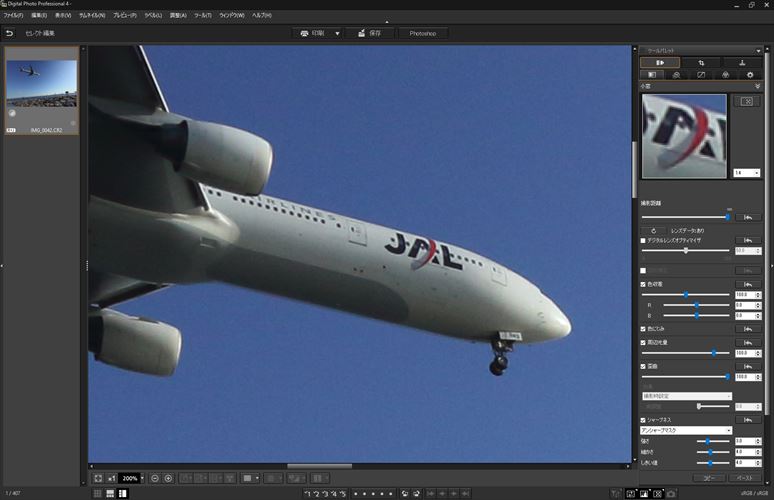Image resolution: width=774 pixels, height=500 pixels.
Task: Click the back arrow icon beside セレクト編集
Action: tap(9, 33)
